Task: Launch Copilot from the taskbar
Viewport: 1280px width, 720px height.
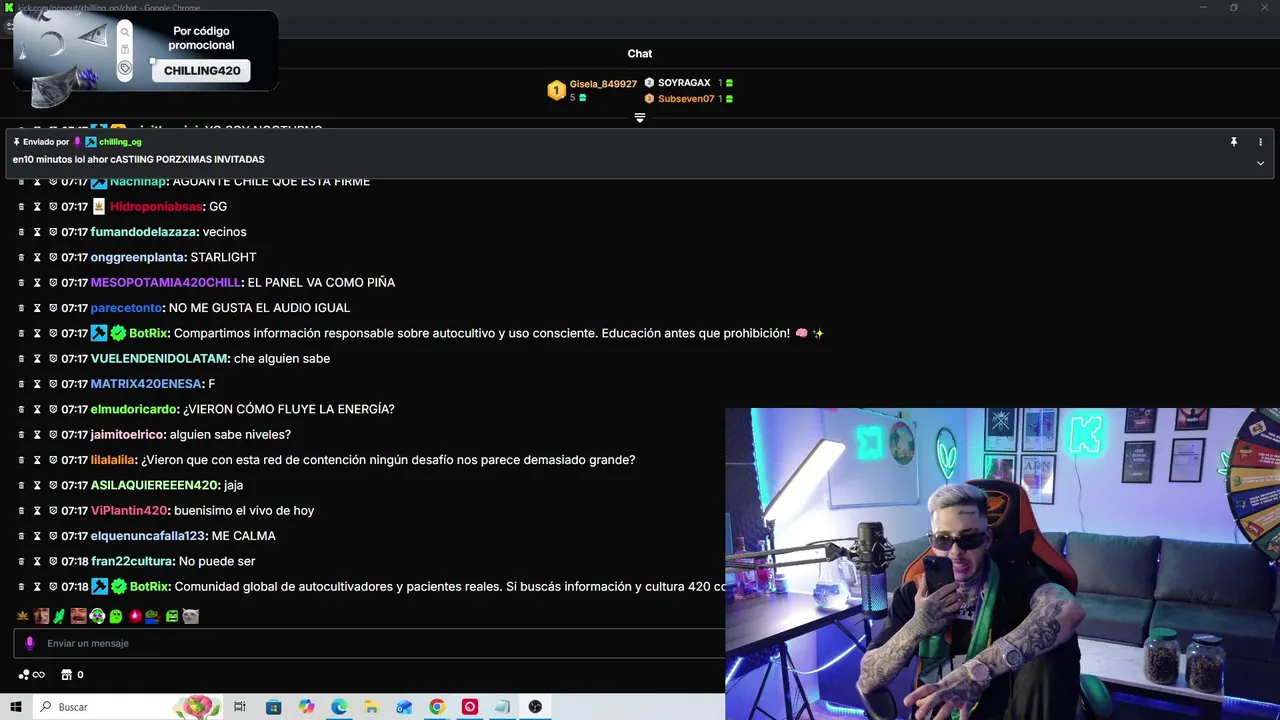Action: 306,707
